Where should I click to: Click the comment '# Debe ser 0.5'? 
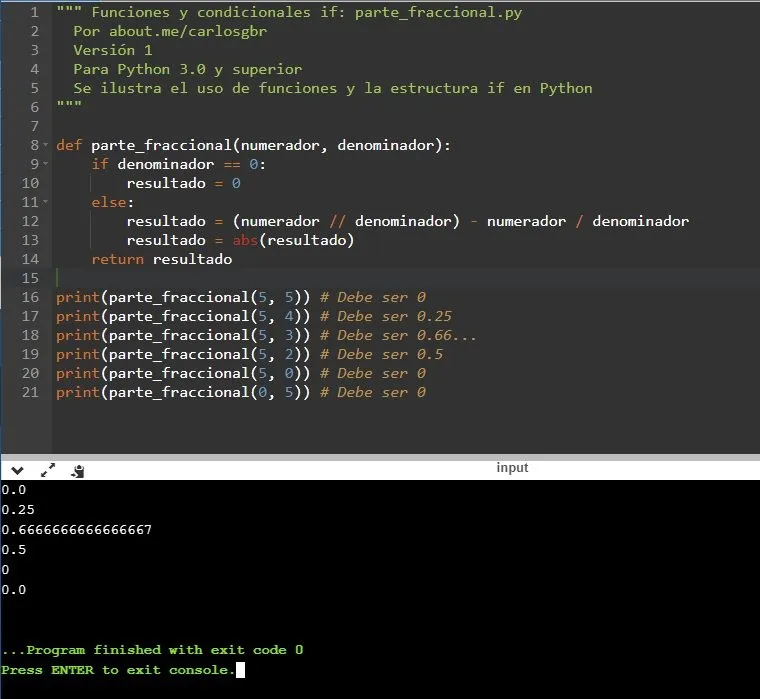tap(381, 354)
